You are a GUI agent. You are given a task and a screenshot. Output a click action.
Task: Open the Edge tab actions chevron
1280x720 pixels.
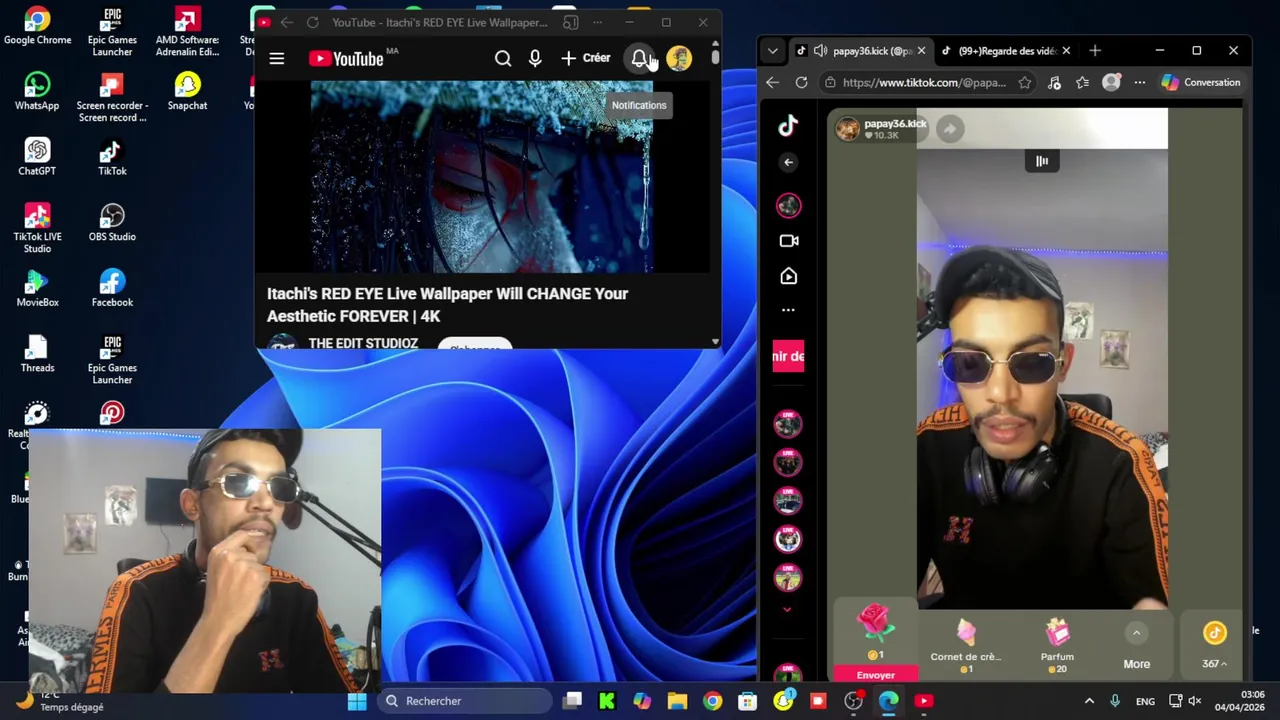(772, 50)
